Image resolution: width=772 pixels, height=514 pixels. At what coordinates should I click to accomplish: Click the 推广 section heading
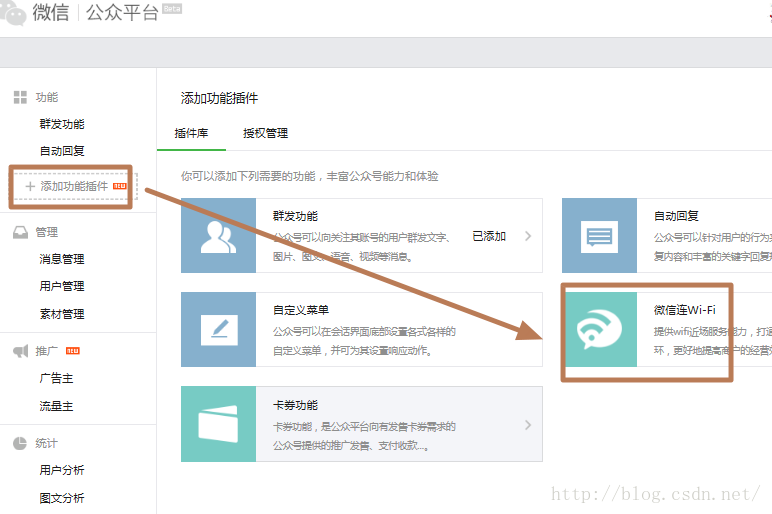46,351
